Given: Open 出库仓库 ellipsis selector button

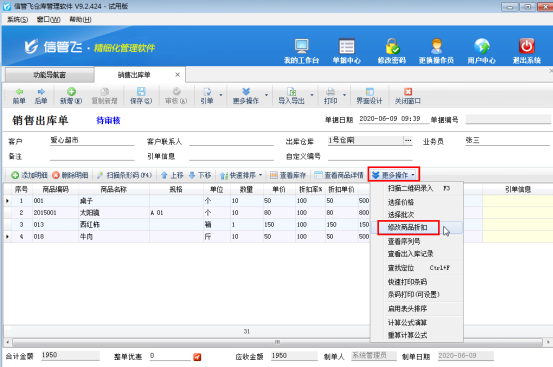Looking at the screenshot, I should [408, 140].
